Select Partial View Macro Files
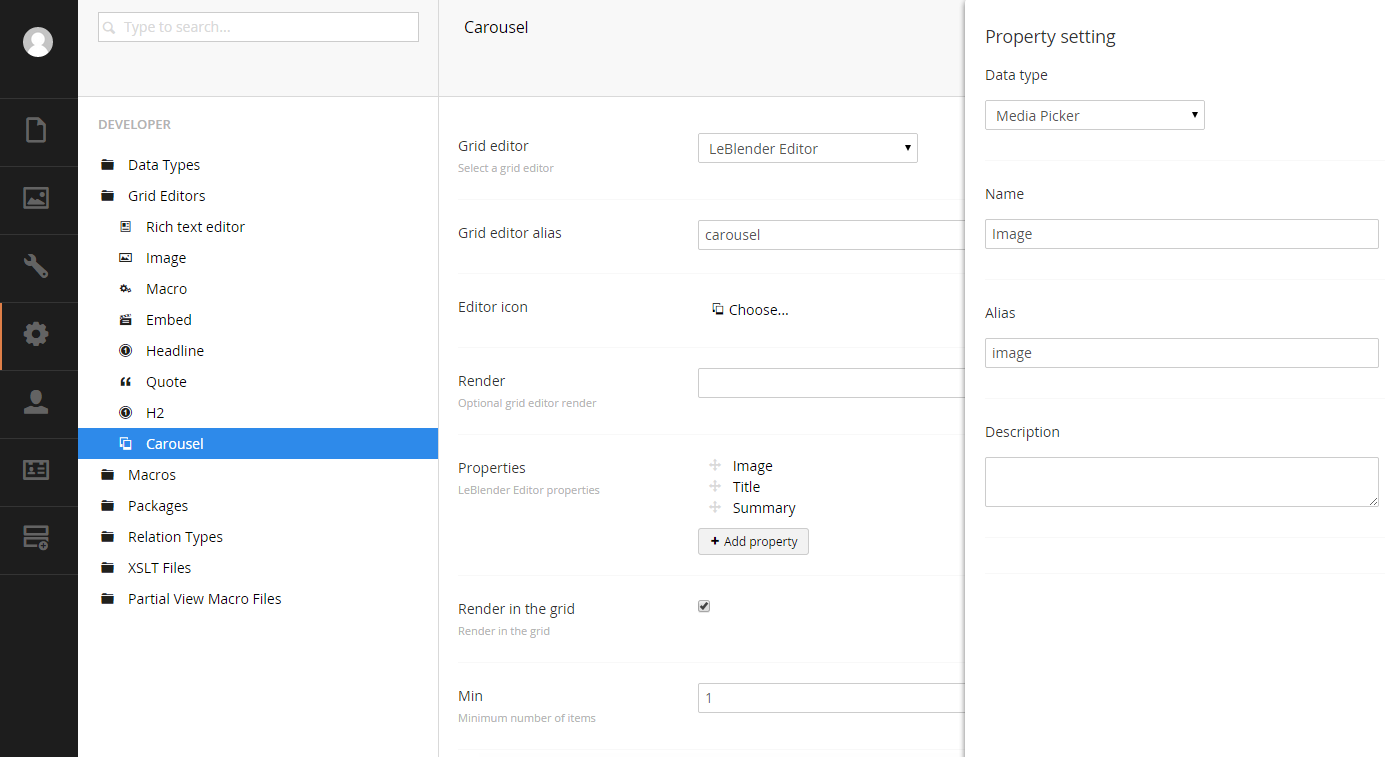This screenshot has width=1396, height=757. [x=205, y=599]
